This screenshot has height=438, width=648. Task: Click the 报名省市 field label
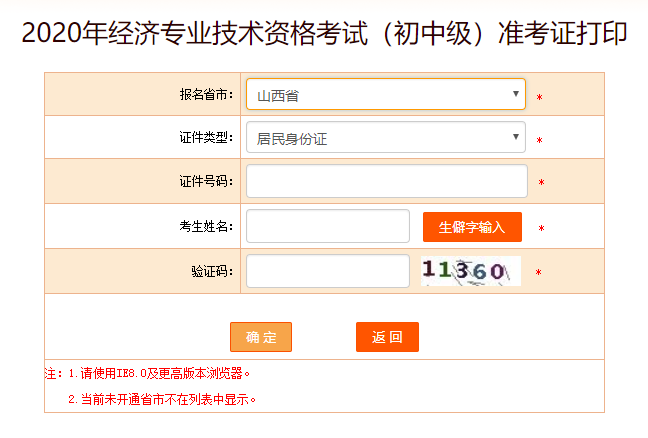[x=206, y=95]
